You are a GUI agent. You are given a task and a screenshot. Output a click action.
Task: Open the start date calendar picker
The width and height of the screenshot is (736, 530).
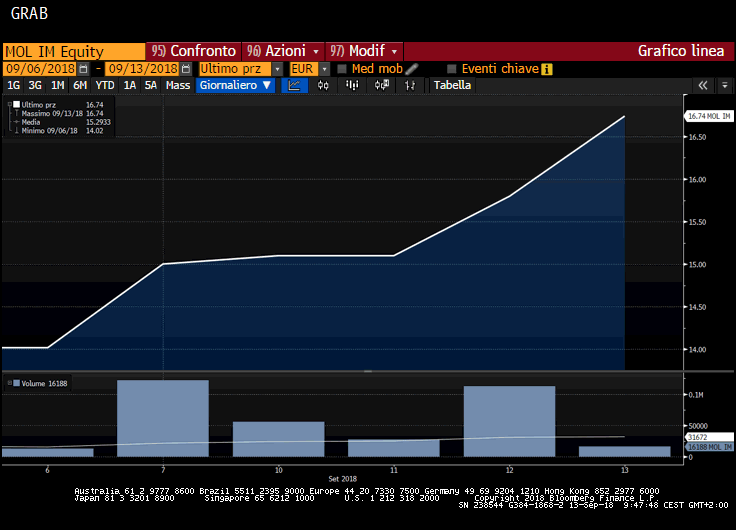83,69
